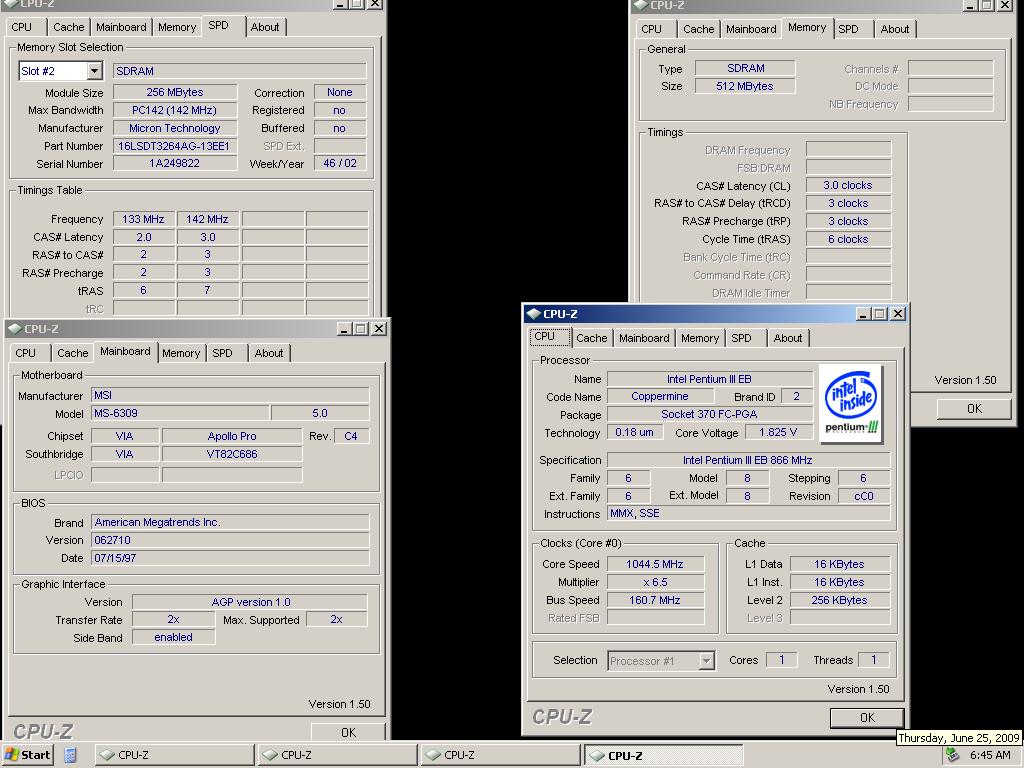Select Memory tab in the SPD window
This screenshot has height=768, width=1024.
[x=176, y=27]
